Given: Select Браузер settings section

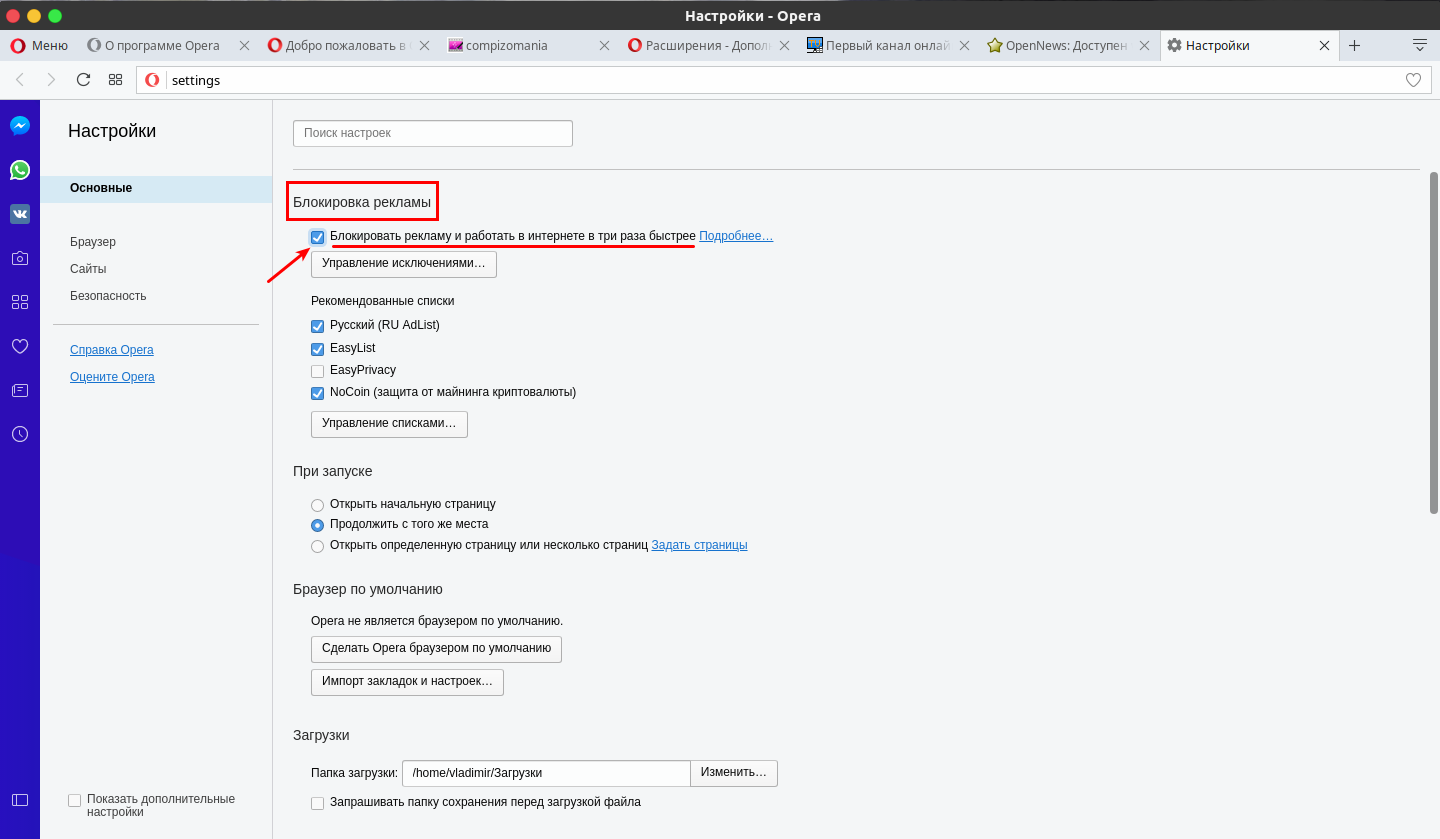Looking at the screenshot, I should pyautogui.click(x=93, y=242).
